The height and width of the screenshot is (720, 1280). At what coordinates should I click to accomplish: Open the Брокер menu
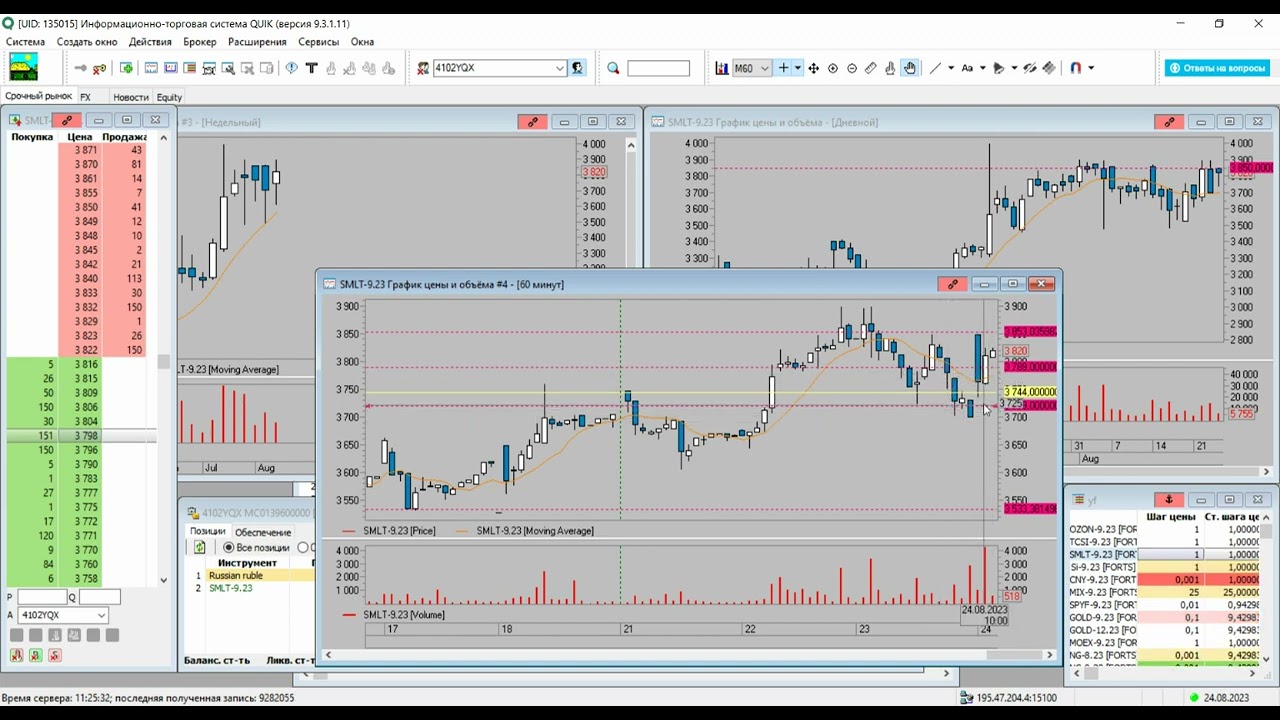tap(200, 42)
